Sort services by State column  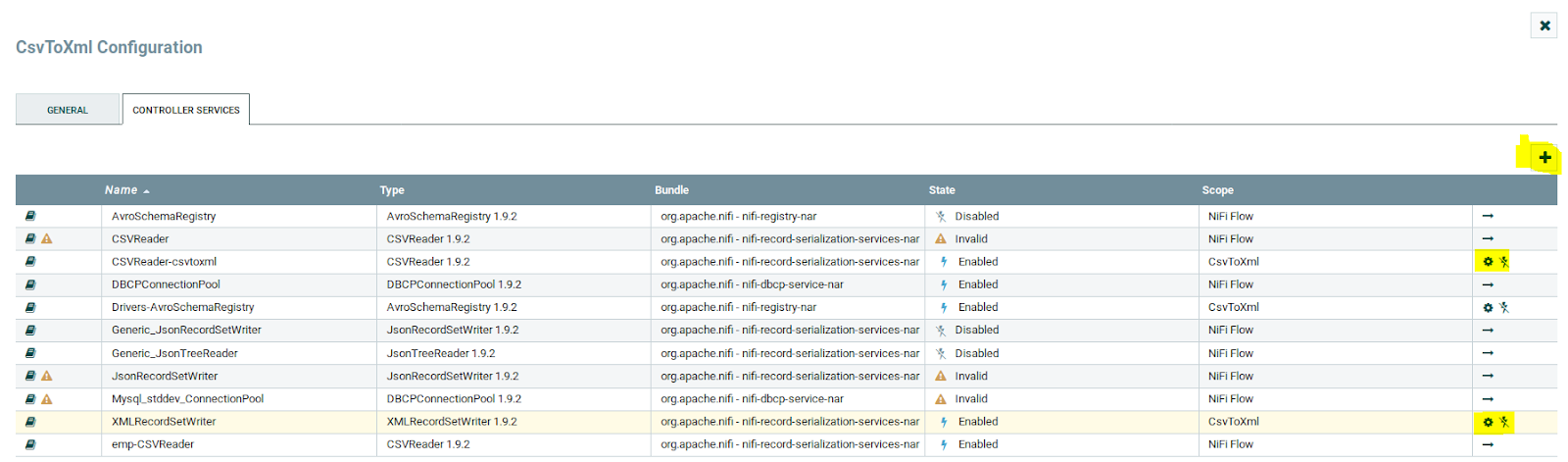(942, 190)
